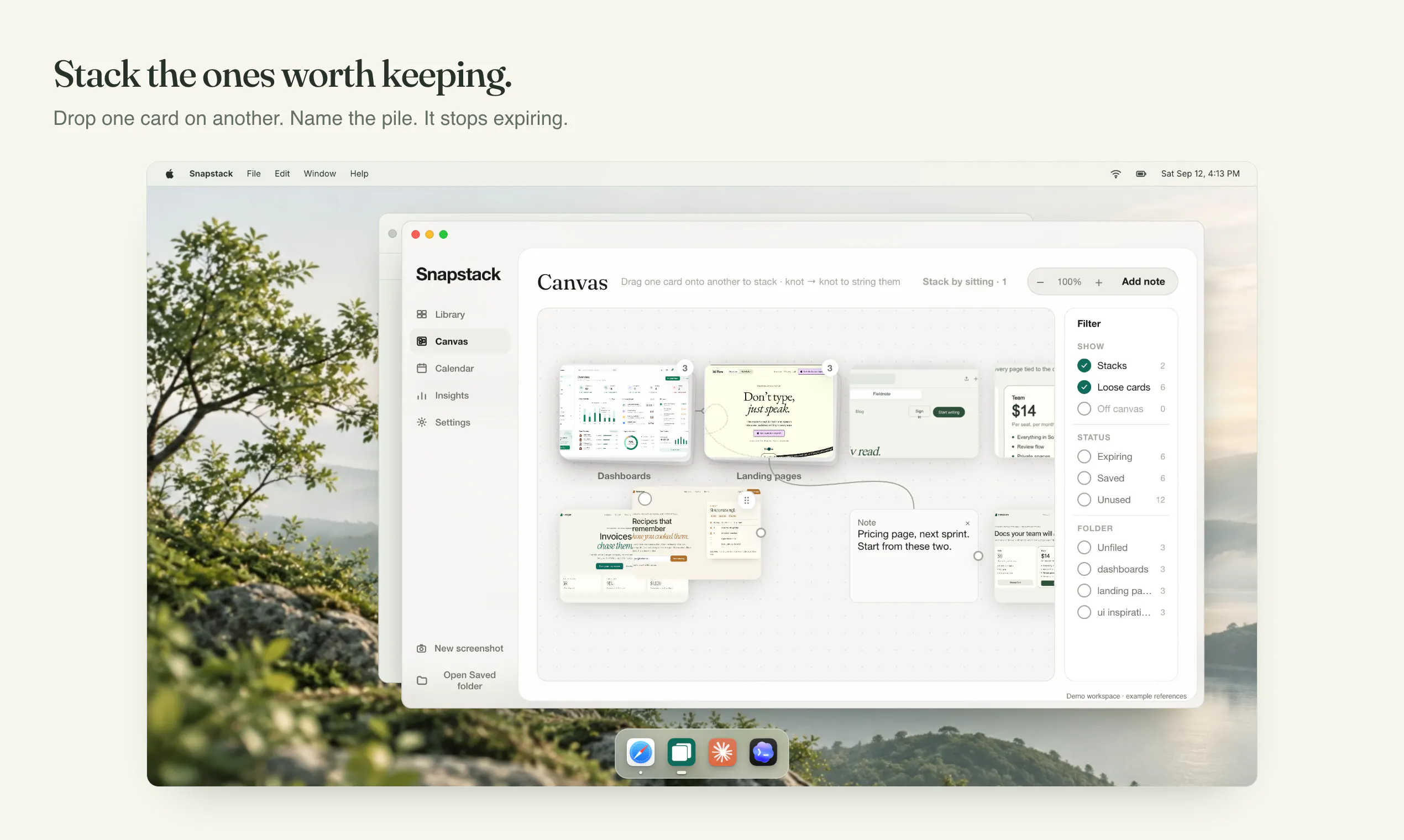Click the grid icon next to Library

[x=422, y=314]
